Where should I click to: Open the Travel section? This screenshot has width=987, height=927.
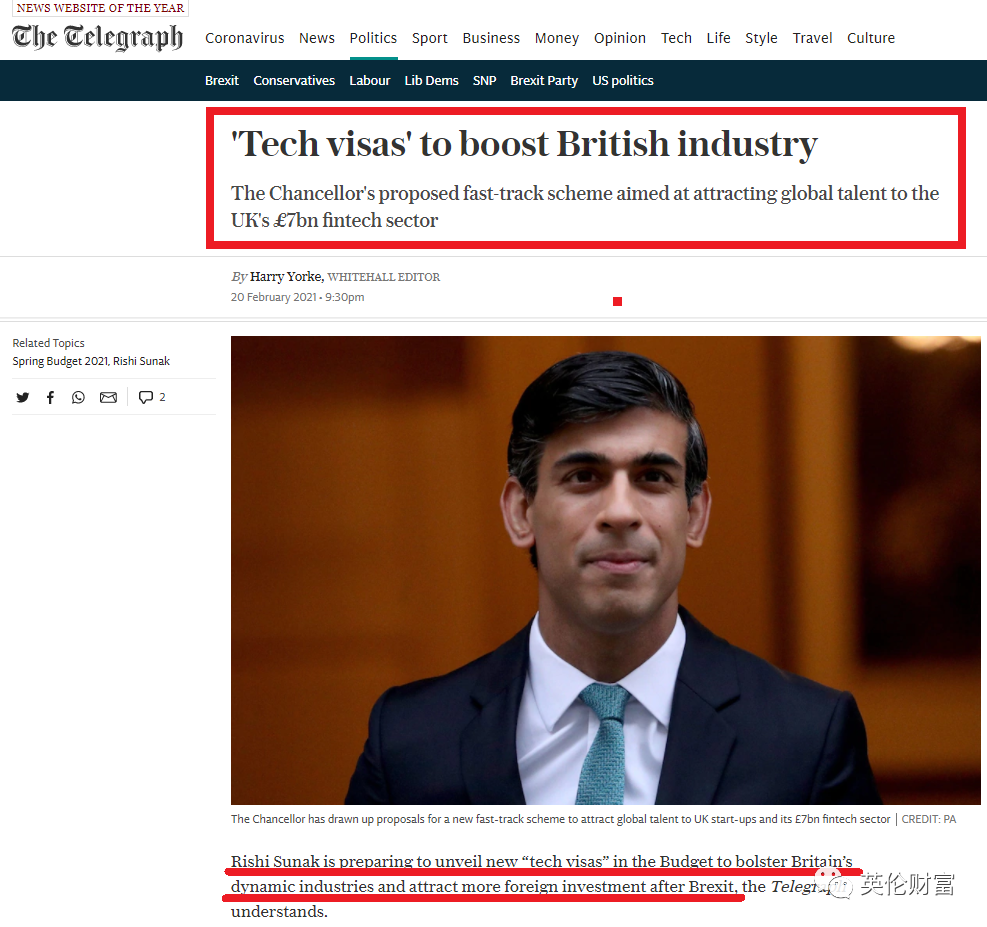point(812,38)
